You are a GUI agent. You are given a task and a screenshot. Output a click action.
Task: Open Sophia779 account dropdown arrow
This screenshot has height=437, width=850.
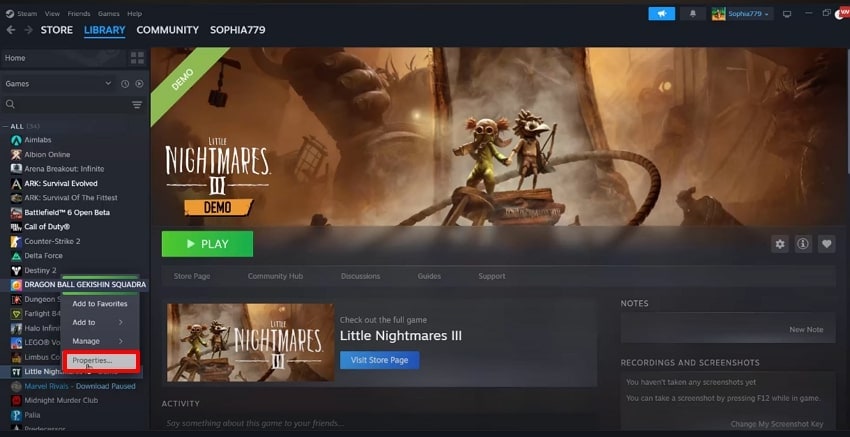767,14
